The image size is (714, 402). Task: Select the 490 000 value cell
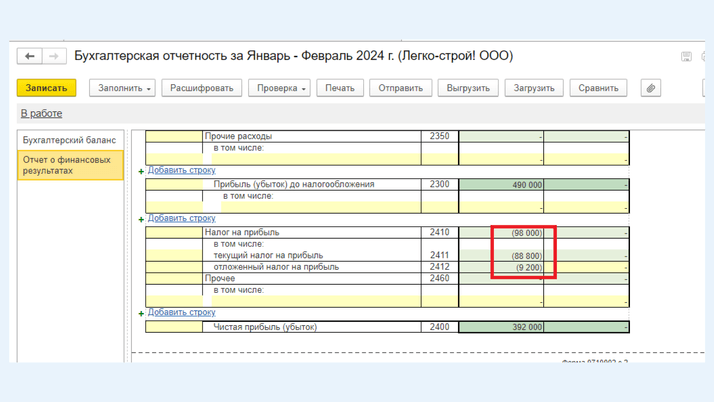501,184
